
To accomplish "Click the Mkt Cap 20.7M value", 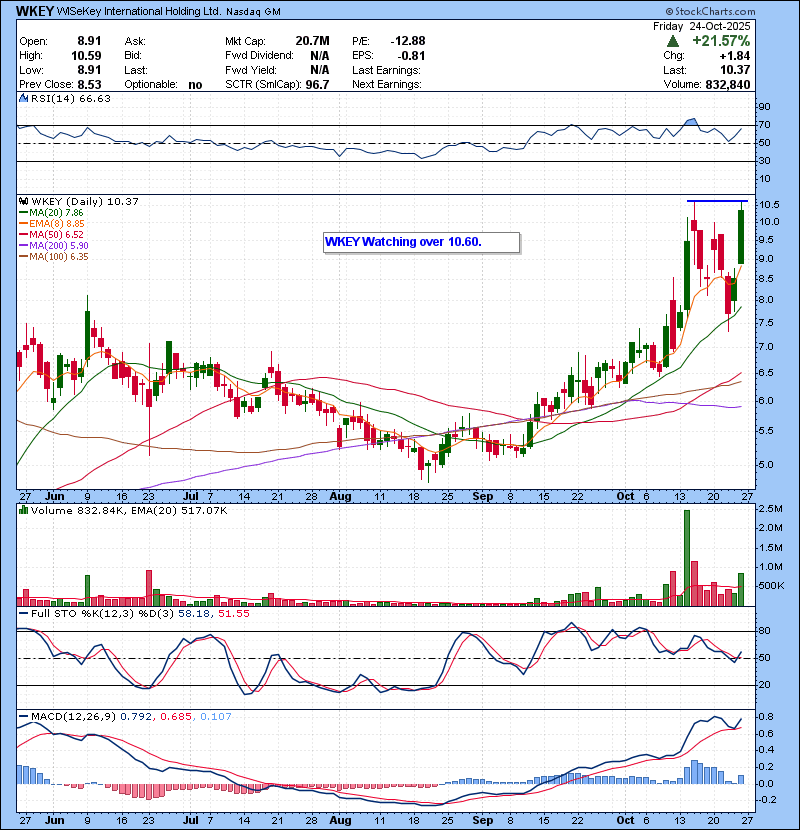I will [312, 41].
